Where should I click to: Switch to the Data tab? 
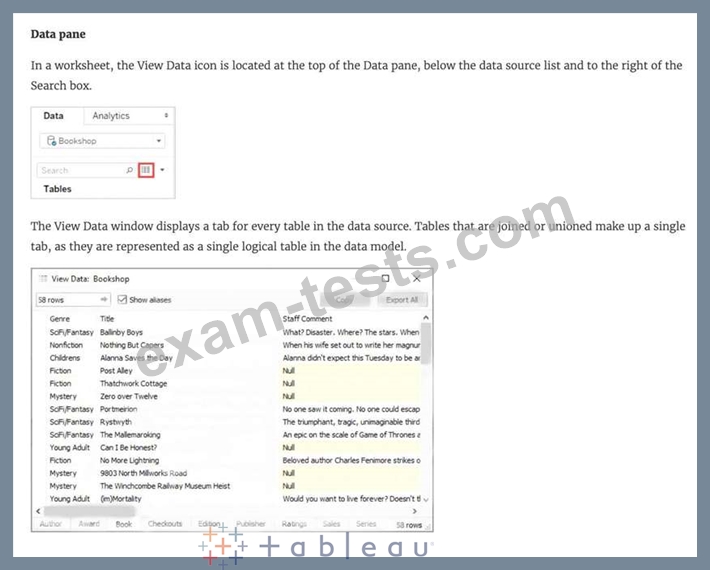53,116
